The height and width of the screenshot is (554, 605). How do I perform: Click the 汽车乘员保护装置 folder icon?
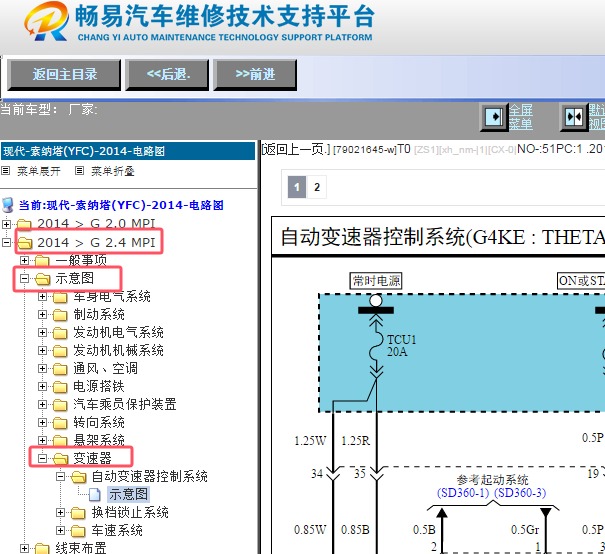[60, 405]
